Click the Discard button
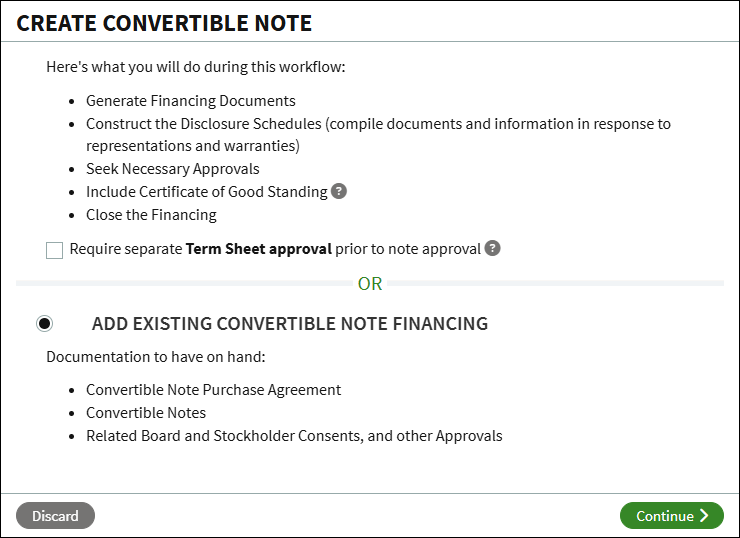The height and width of the screenshot is (538, 740). [x=55, y=515]
